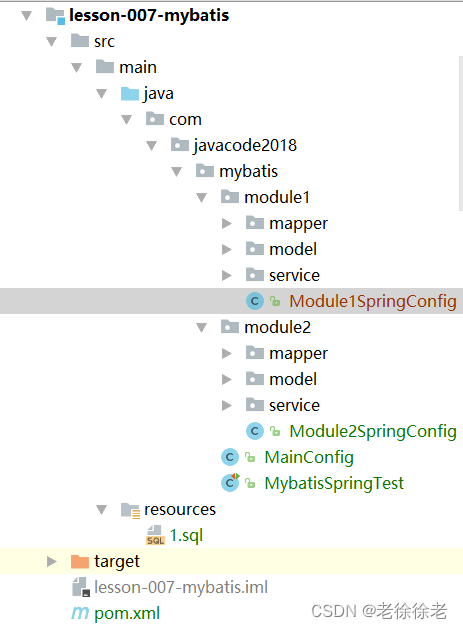This screenshot has width=463, height=629.
Task: Click the module1 package icon
Action: (x=230, y=197)
